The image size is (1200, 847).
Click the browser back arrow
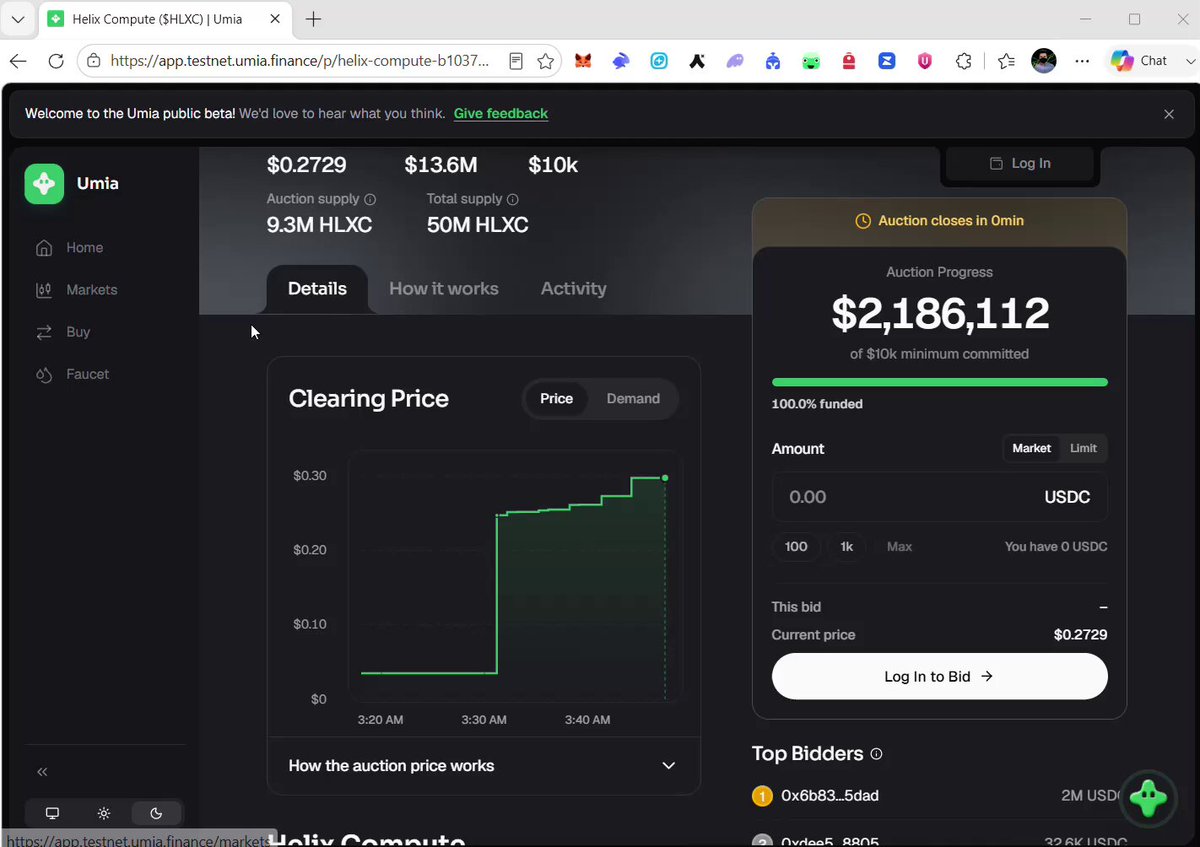tap(18, 61)
